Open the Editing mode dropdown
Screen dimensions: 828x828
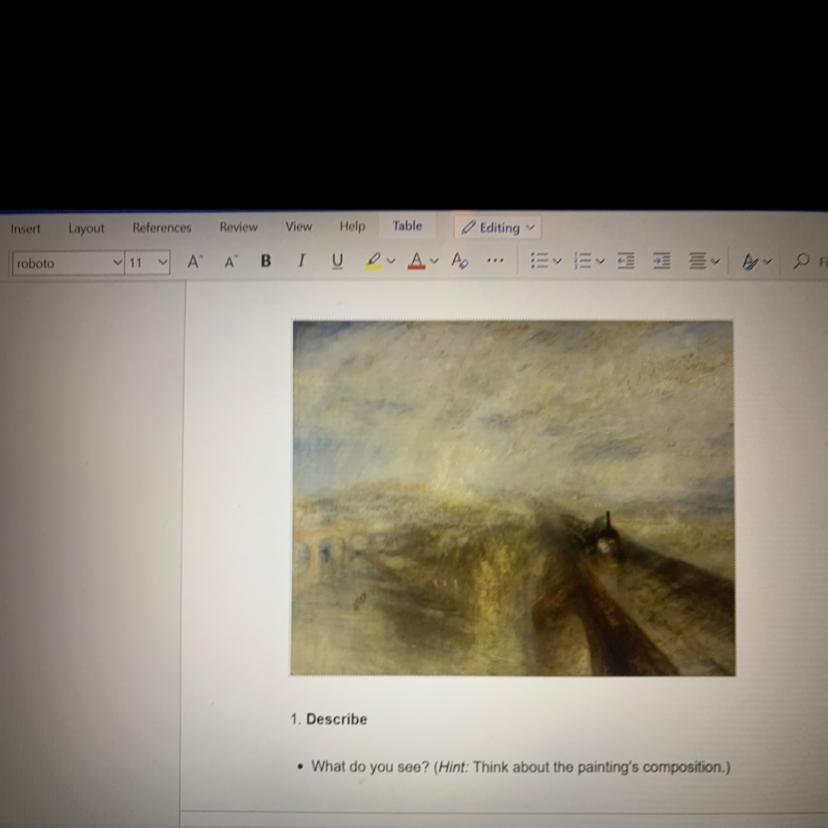click(x=497, y=228)
